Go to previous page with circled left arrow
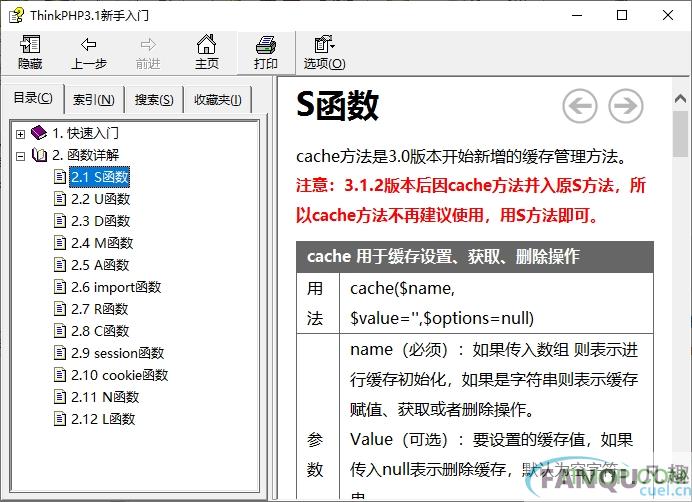This screenshot has height=502, width=692. (x=580, y=106)
